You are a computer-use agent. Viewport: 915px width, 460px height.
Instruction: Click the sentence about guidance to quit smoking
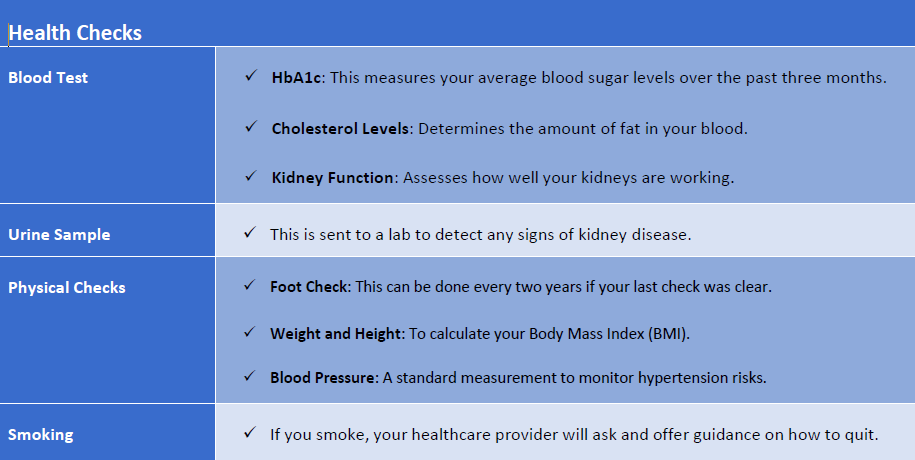(x=574, y=435)
